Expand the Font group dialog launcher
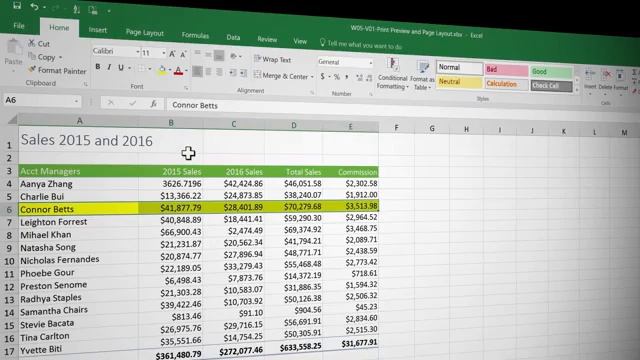Image resolution: width=640 pixels, height=360 pixels. (186, 88)
